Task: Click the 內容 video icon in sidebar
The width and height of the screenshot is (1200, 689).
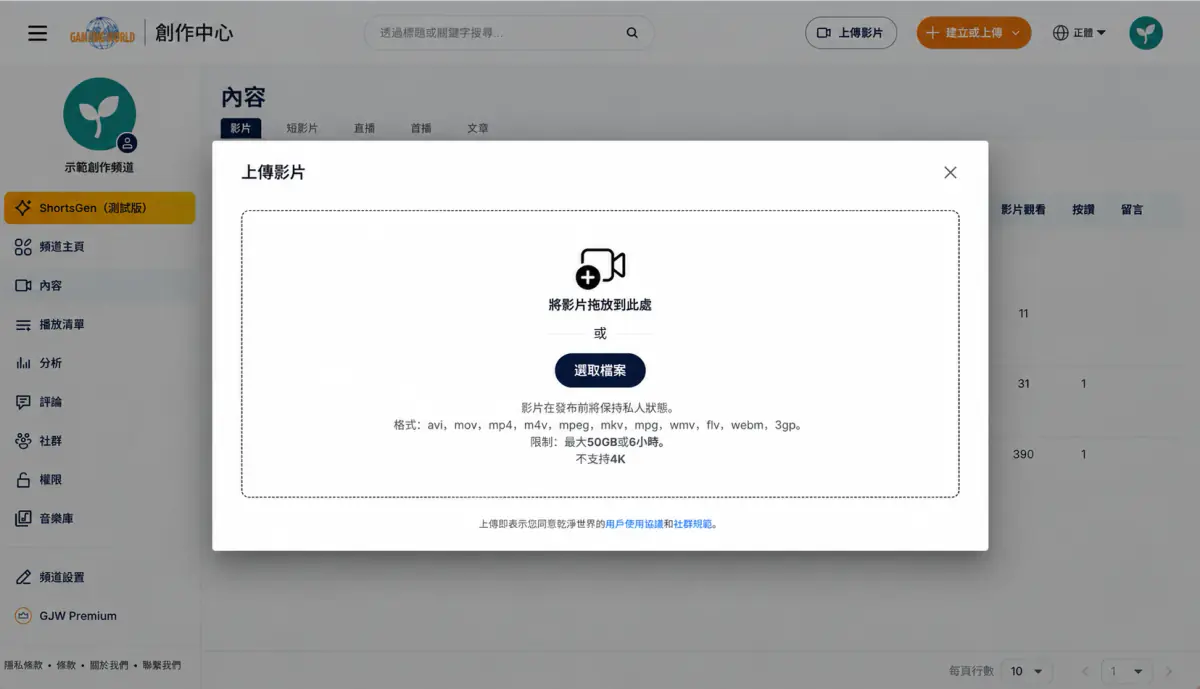Action: pos(23,286)
